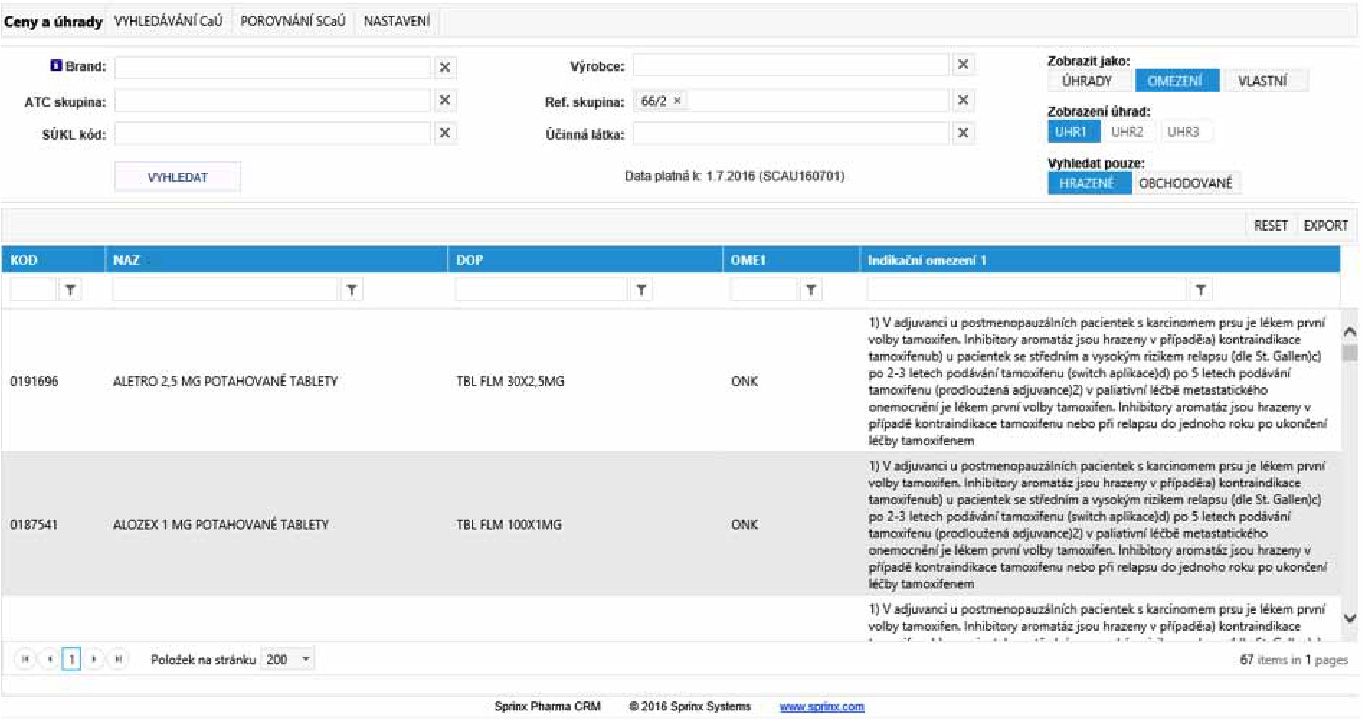Open filter icon for DOP column
Image resolution: width=1362 pixels, height=721 pixels.
coord(641,290)
